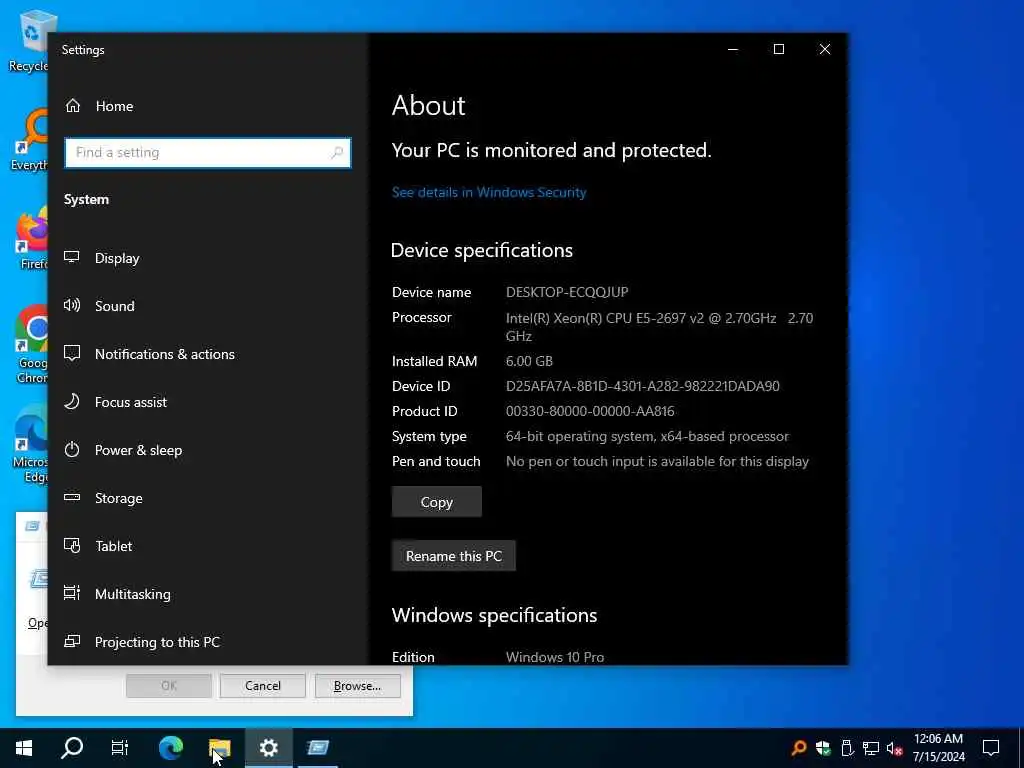The width and height of the screenshot is (1024, 768).
Task: Click the device name DESKTOP-ECQQJUP
Action: point(567,292)
